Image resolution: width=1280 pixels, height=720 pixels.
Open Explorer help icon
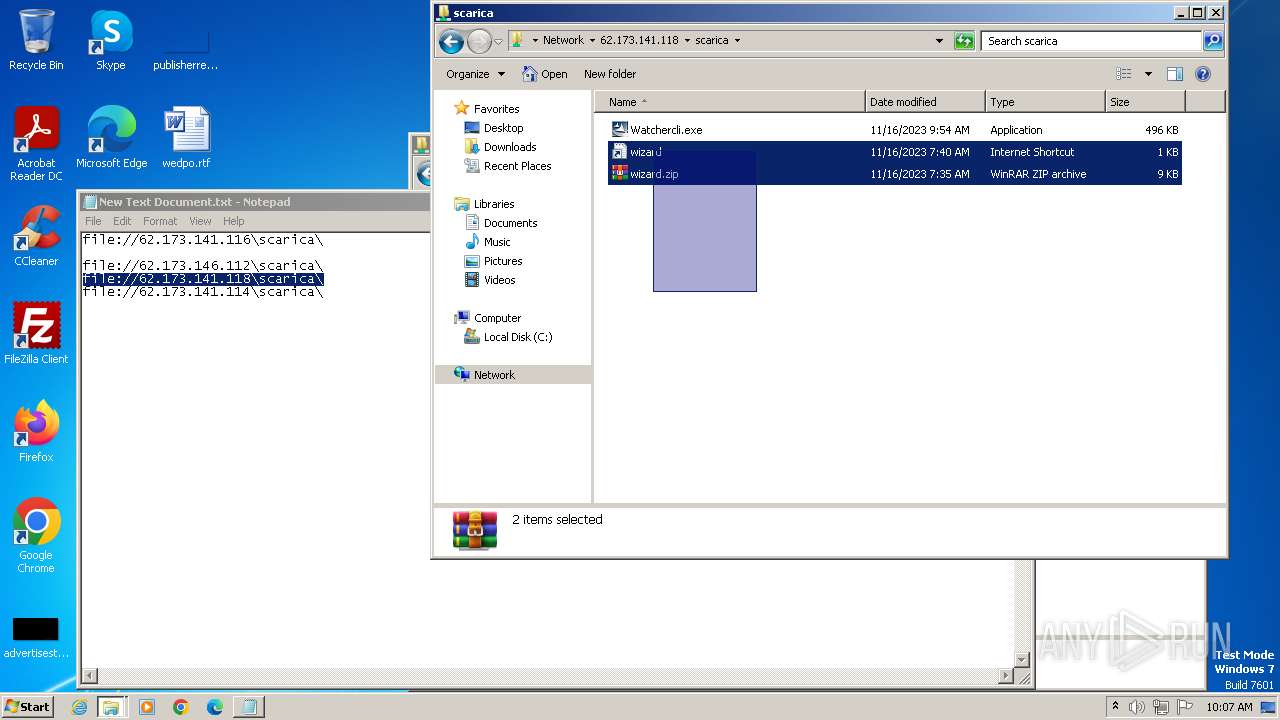[x=1203, y=74]
